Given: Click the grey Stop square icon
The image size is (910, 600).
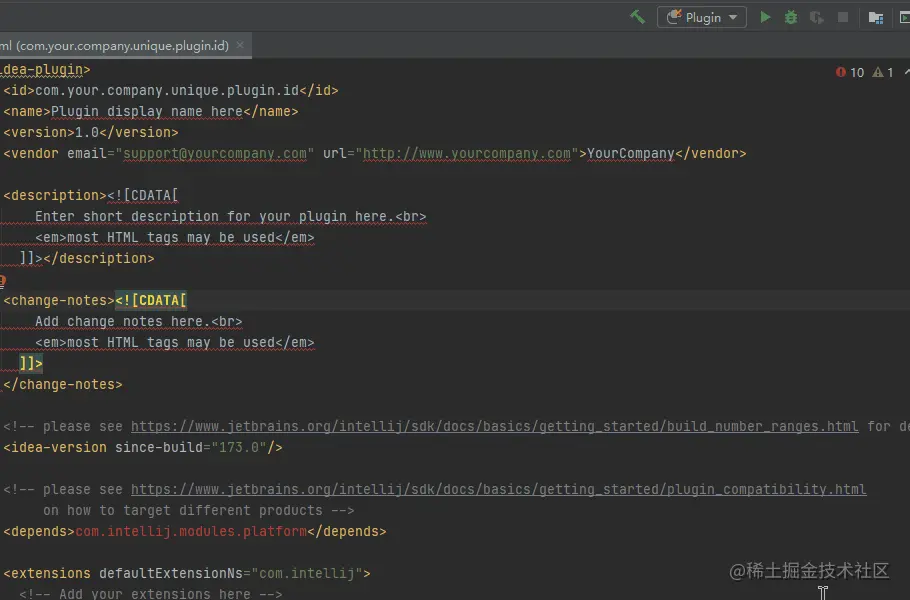Looking at the screenshot, I should (x=843, y=17).
